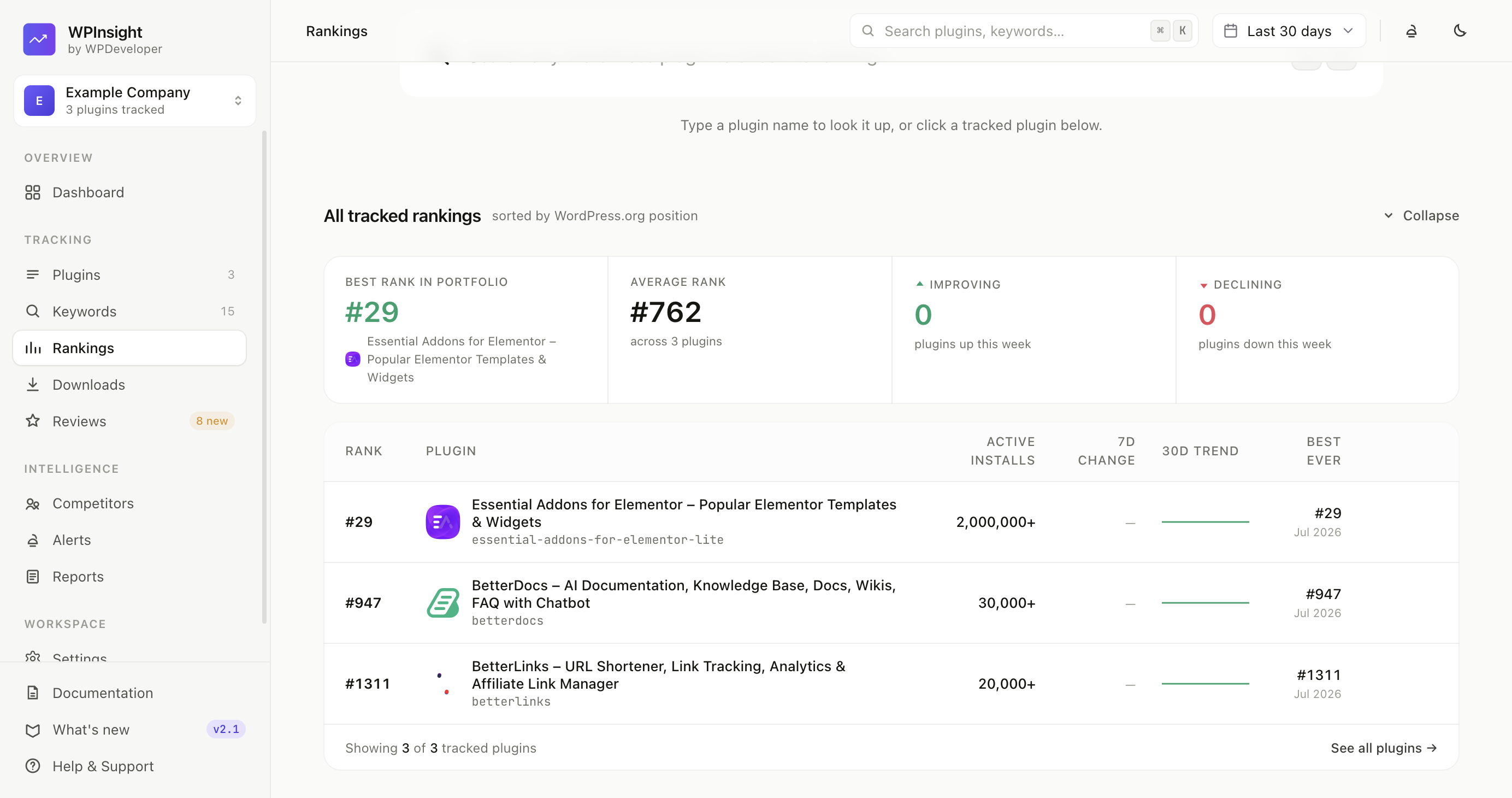This screenshot has height=798, width=1512.
Task: Click the search magnifier icon in header
Action: (x=868, y=31)
